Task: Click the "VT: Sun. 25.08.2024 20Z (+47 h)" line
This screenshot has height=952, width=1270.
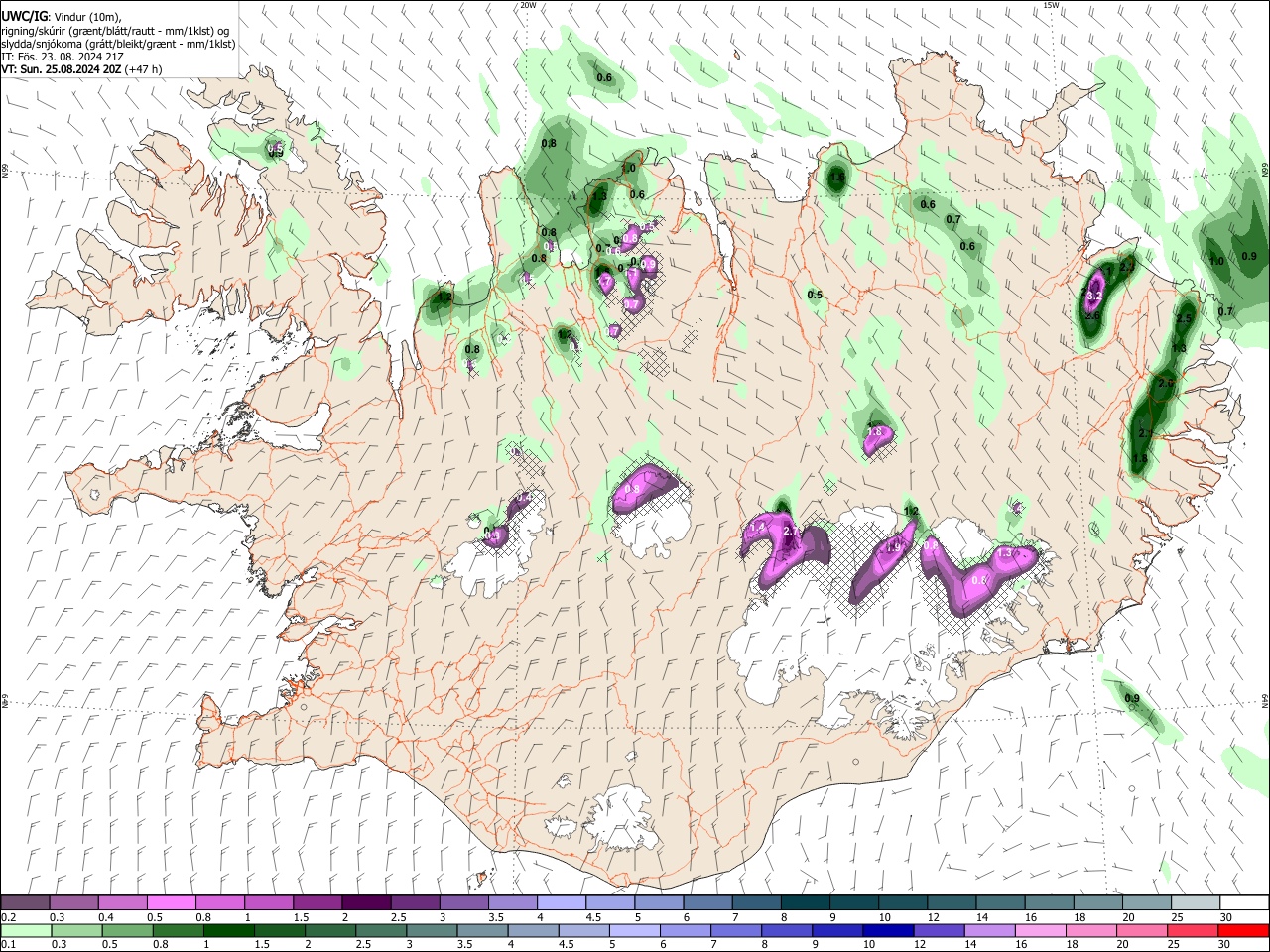Action: pos(81,69)
